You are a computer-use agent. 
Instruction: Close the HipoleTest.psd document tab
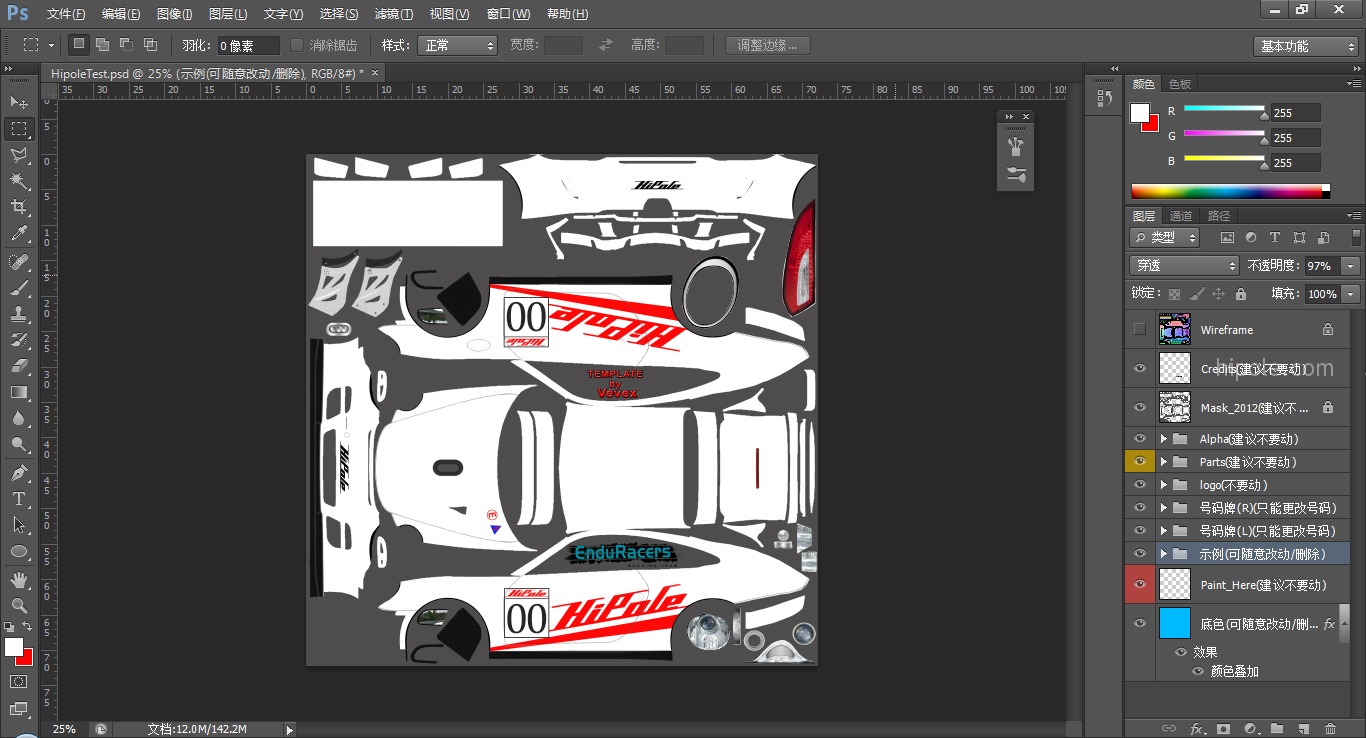click(x=375, y=72)
